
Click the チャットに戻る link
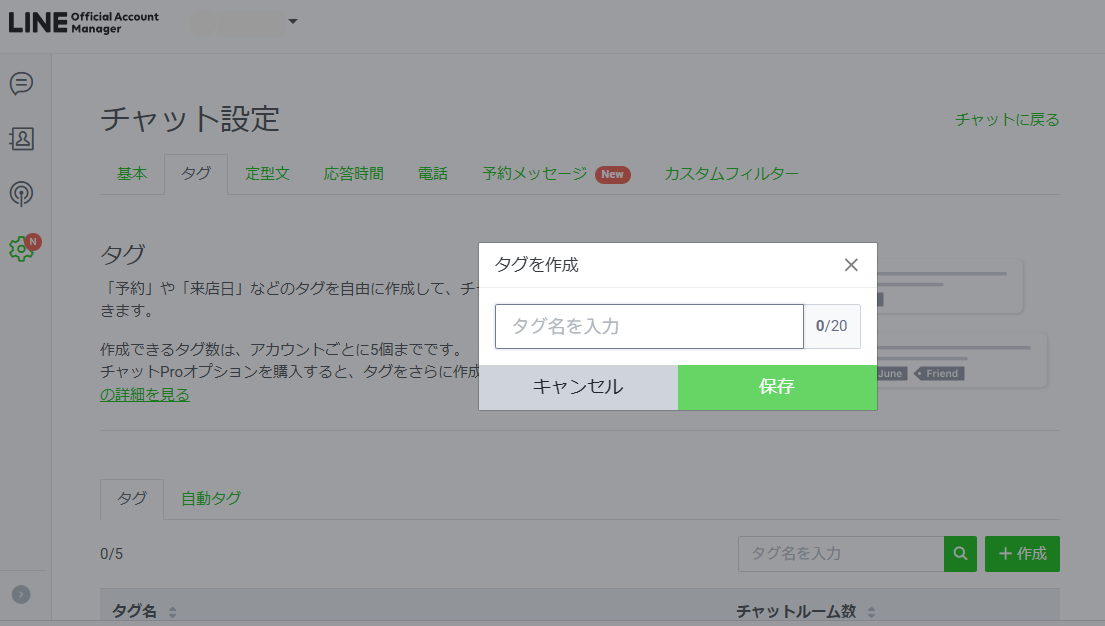[x=1007, y=120]
